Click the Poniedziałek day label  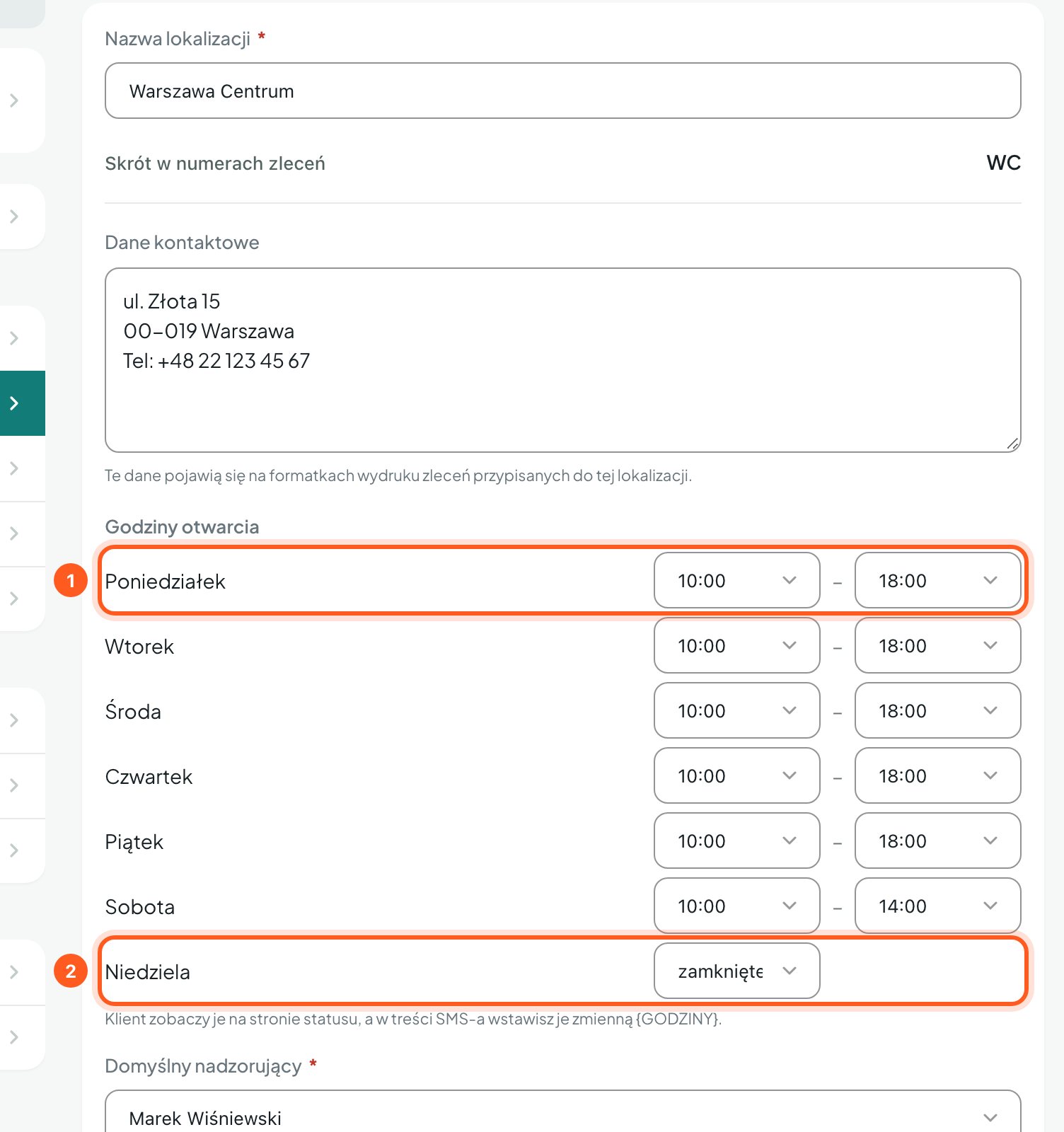pyautogui.click(x=165, y=582)
